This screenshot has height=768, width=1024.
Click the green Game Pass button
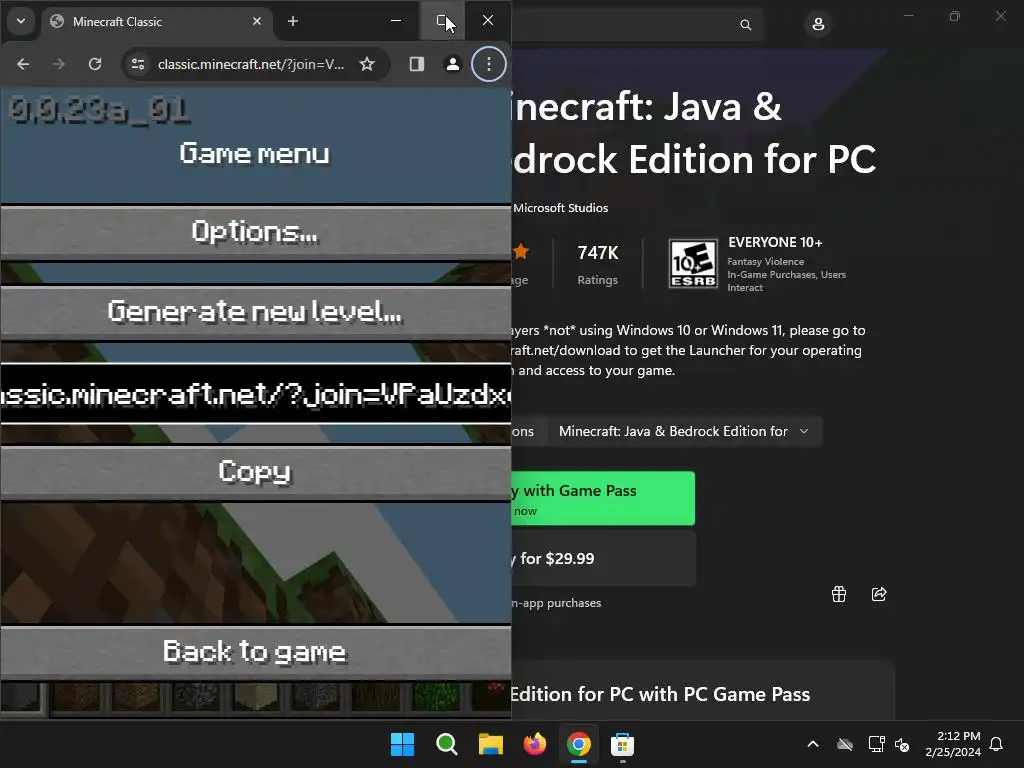click(x=603, y=498)
